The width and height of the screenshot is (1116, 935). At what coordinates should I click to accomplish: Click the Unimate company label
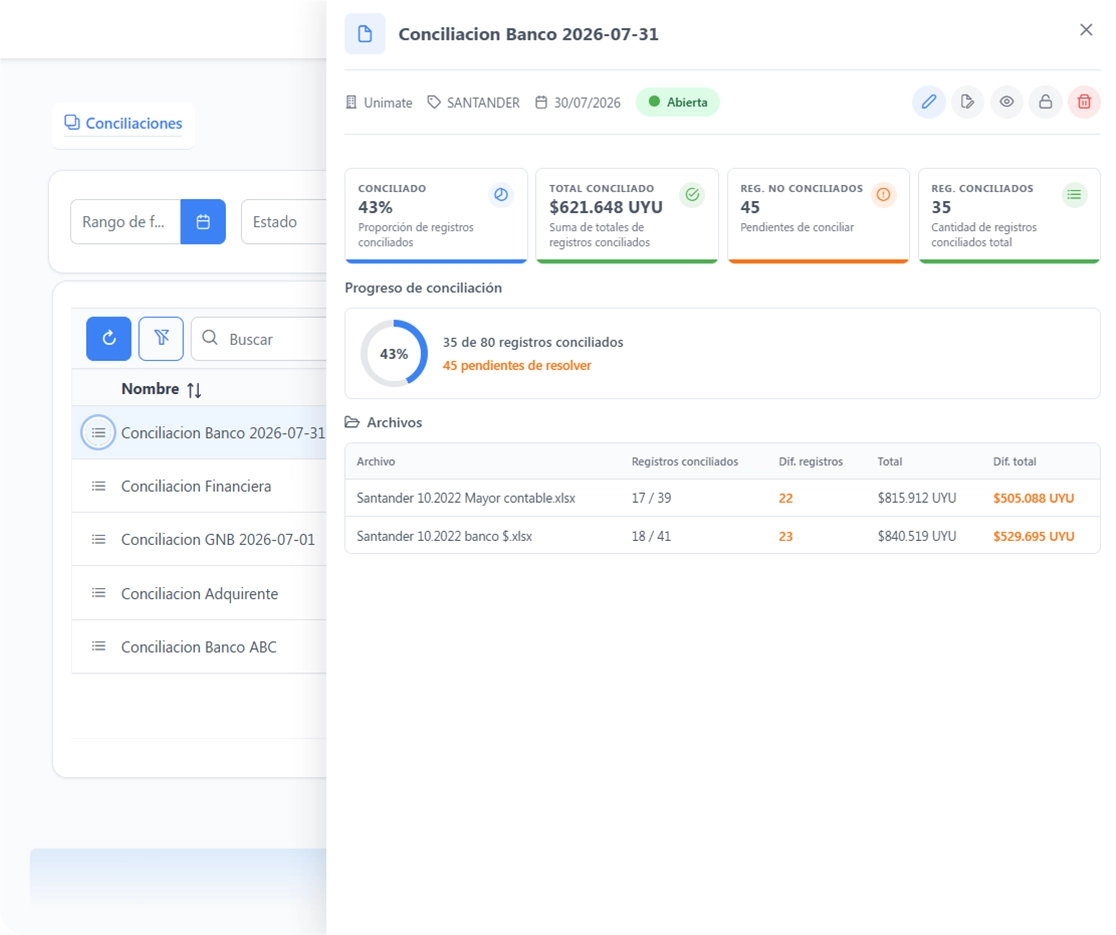tap(388, 102)
